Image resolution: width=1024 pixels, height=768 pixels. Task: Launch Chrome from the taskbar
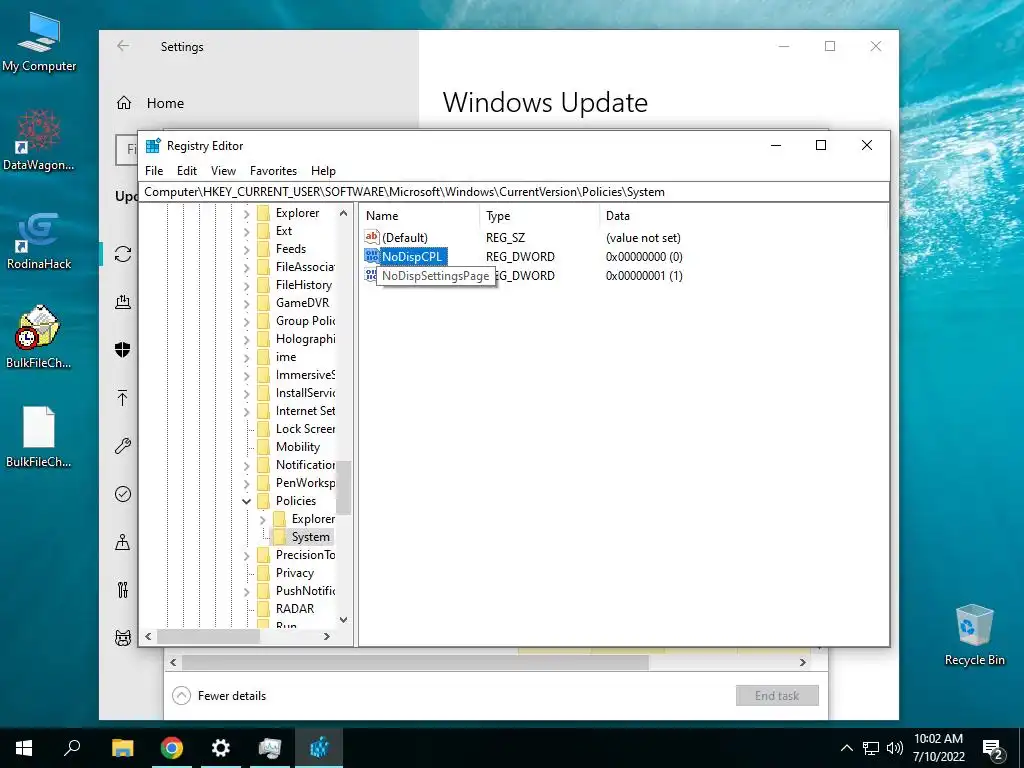171,748
